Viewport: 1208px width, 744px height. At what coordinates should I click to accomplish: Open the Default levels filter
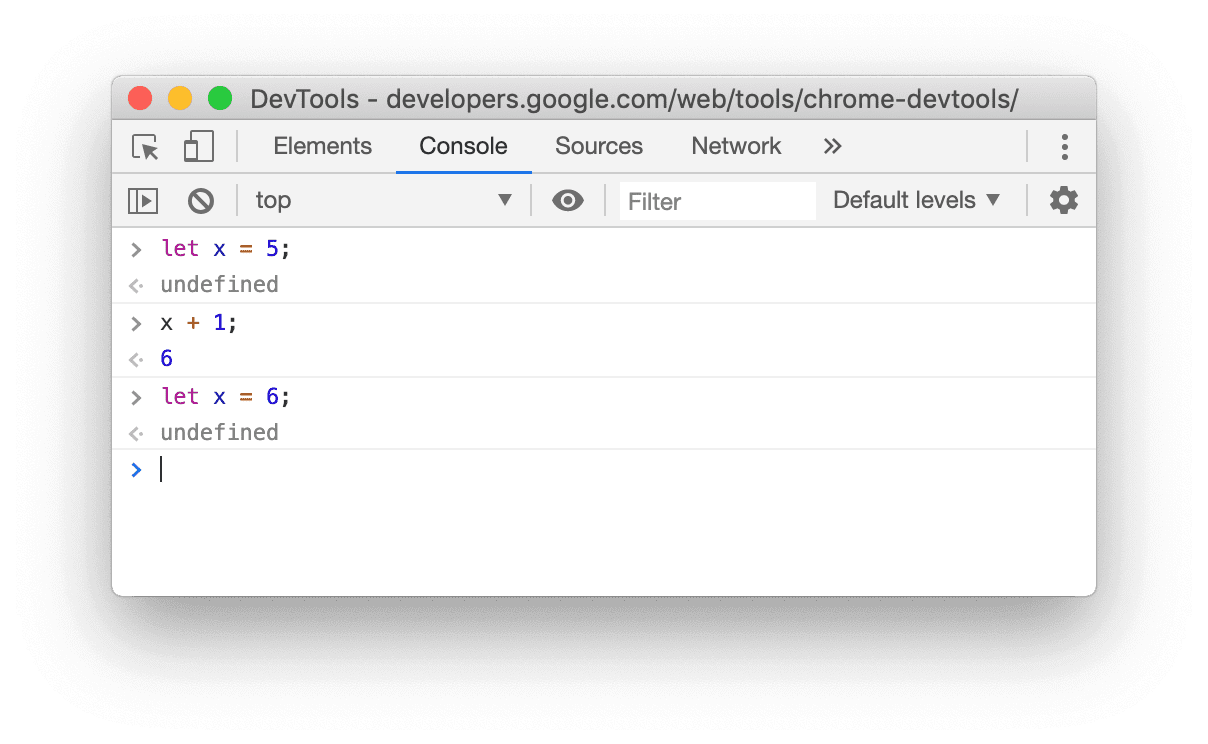(913, 200)
